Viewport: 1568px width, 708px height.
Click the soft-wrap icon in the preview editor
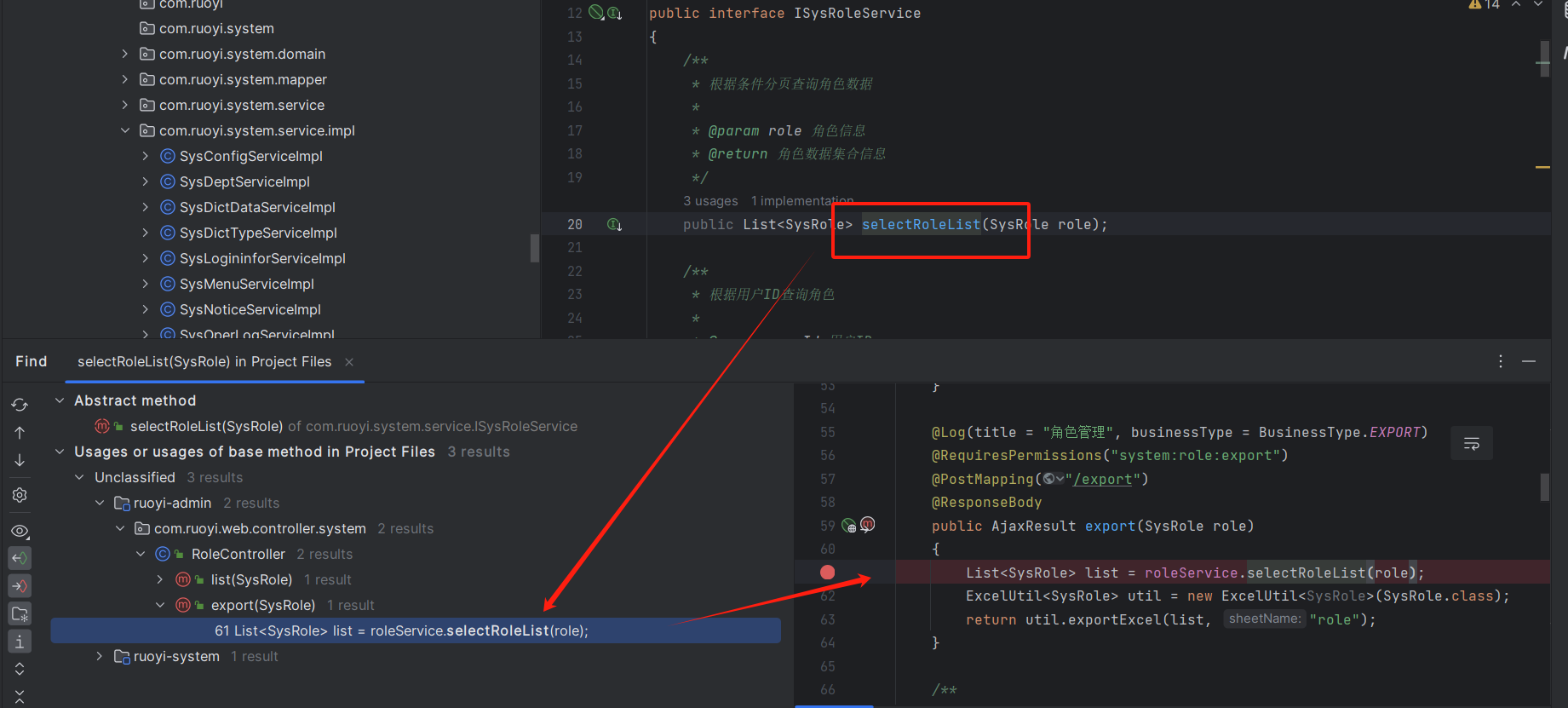(1472, 443)
